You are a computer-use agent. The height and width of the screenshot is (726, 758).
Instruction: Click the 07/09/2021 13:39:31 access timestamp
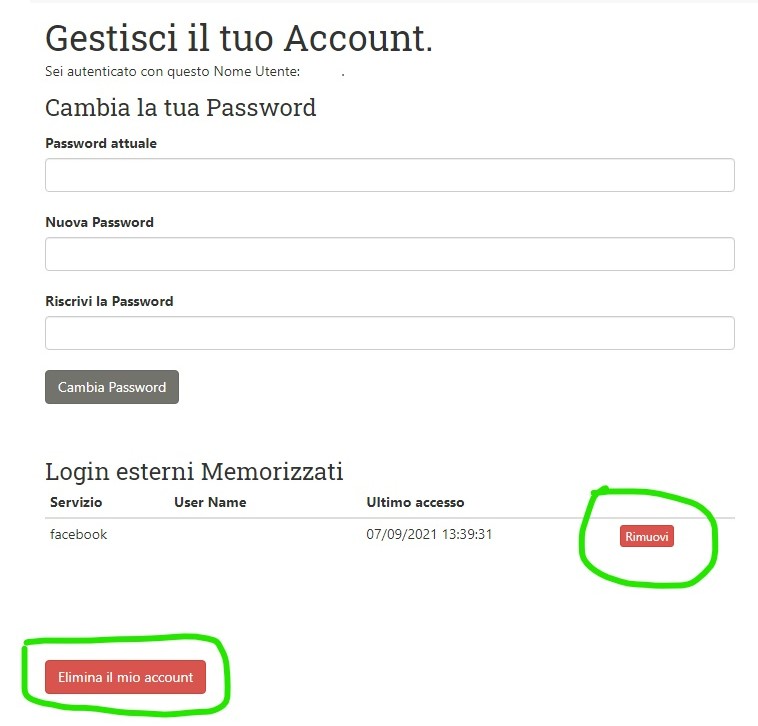[429, 535]
